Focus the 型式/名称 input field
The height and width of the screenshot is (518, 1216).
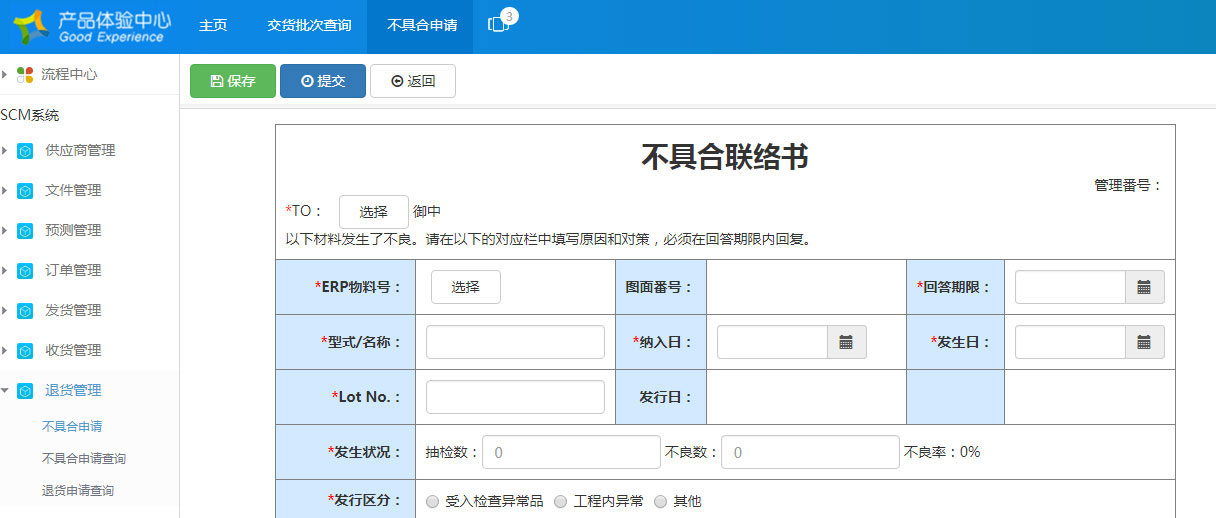point(515,342)
